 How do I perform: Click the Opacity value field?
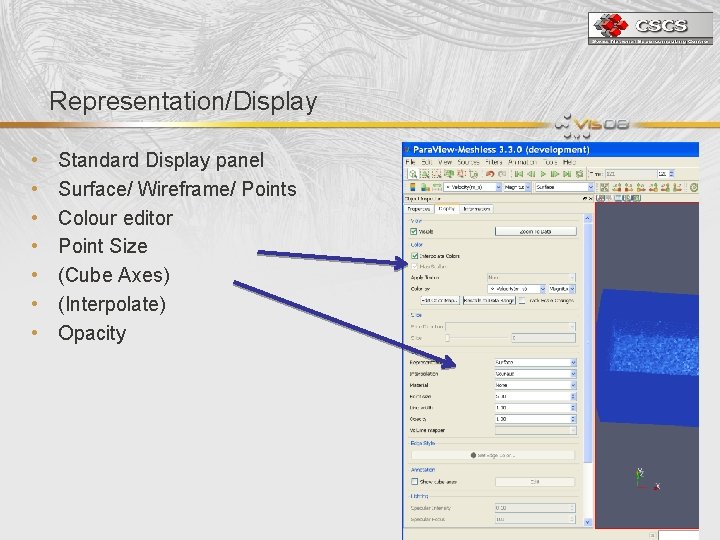coord(532,419)
